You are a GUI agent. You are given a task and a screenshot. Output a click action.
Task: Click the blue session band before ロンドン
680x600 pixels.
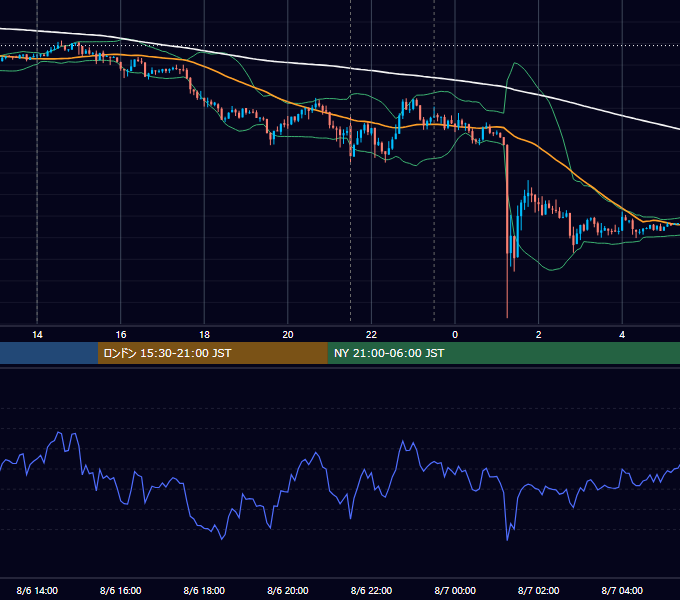click(49, 353)
